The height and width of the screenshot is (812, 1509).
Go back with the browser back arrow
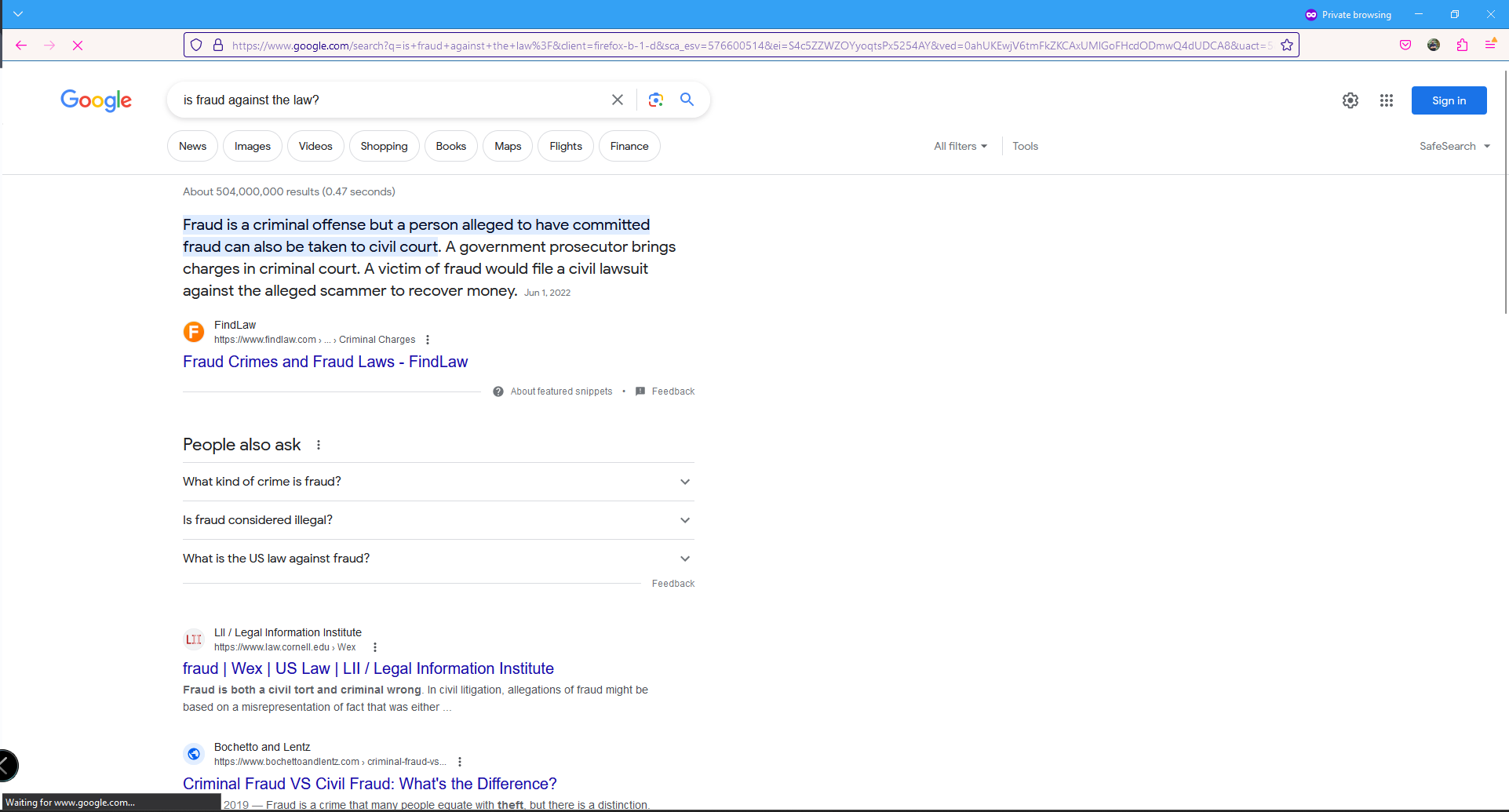pyautogui.click(x=21, y=46)
